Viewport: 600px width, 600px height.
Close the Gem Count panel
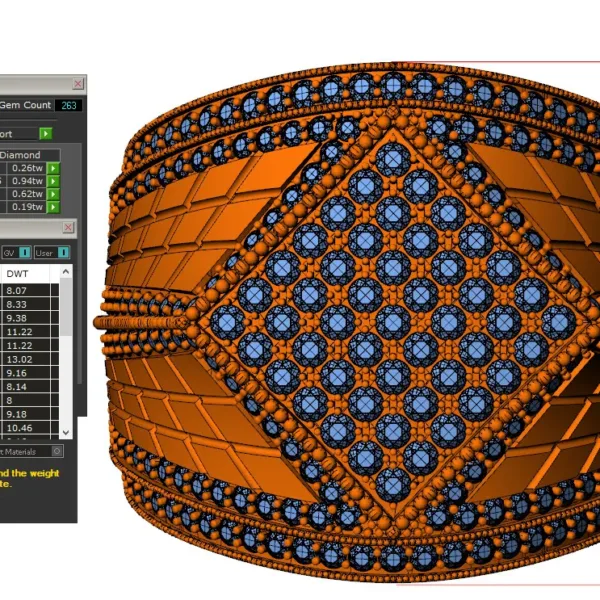pyautogui.click(x=78, y=83)
